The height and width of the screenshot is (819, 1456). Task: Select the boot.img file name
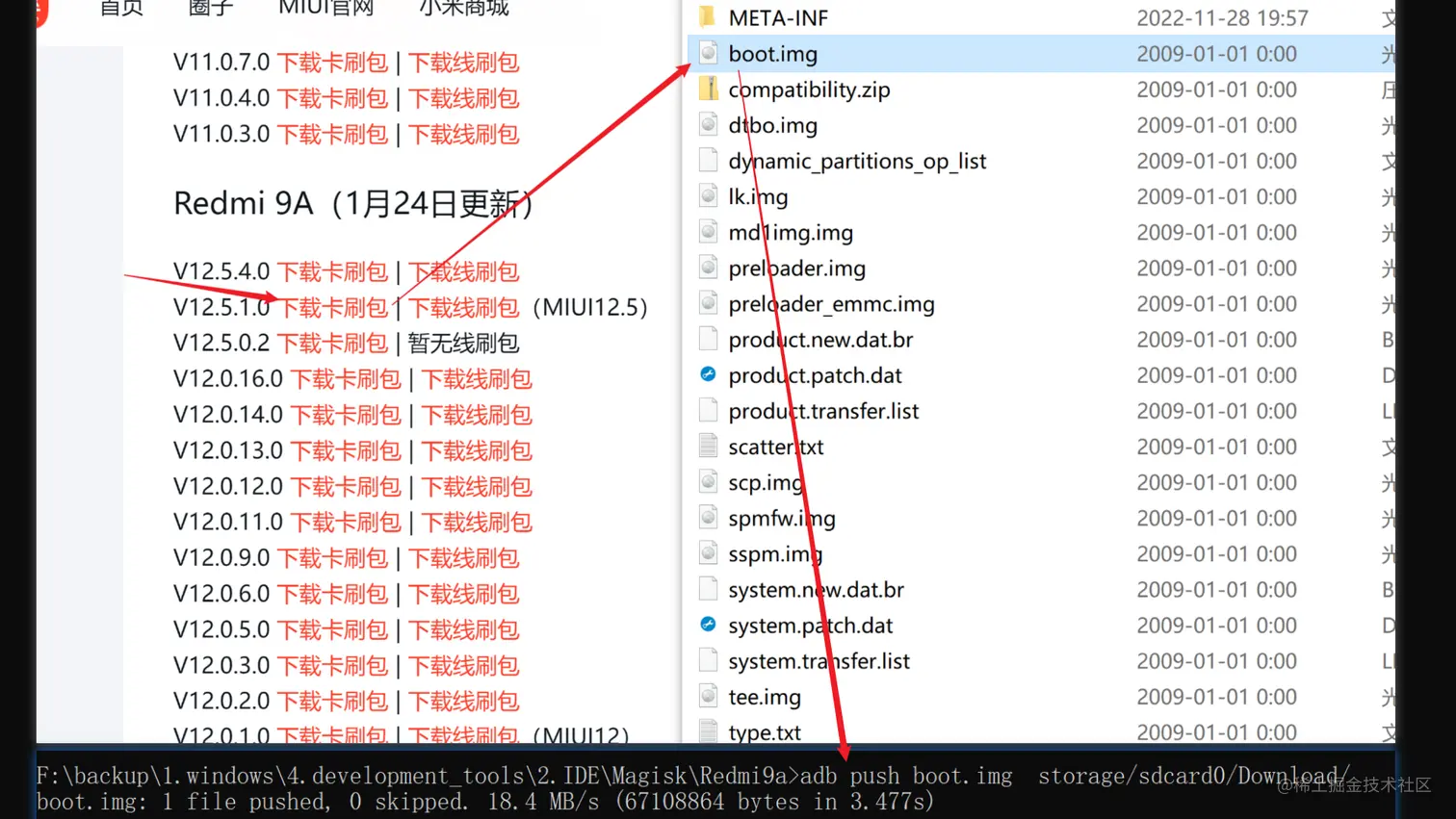tap(773, 54)
